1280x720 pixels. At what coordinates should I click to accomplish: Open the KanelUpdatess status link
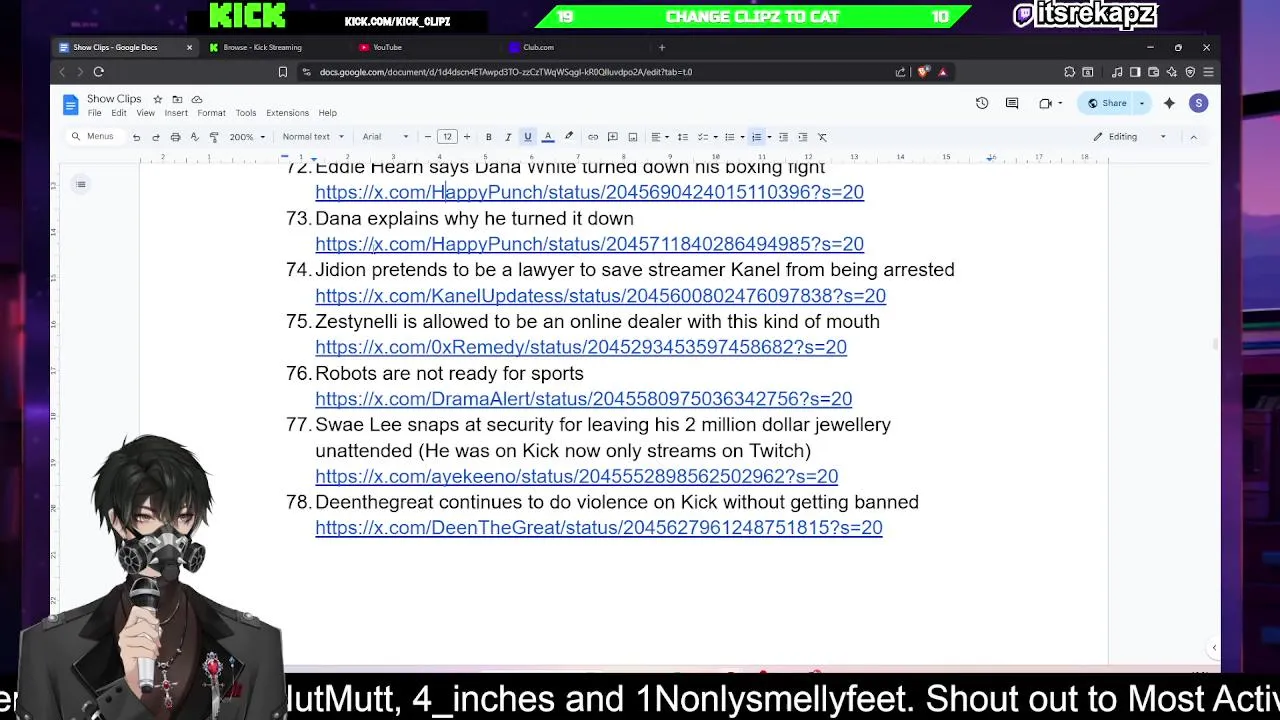click(600, 296)
